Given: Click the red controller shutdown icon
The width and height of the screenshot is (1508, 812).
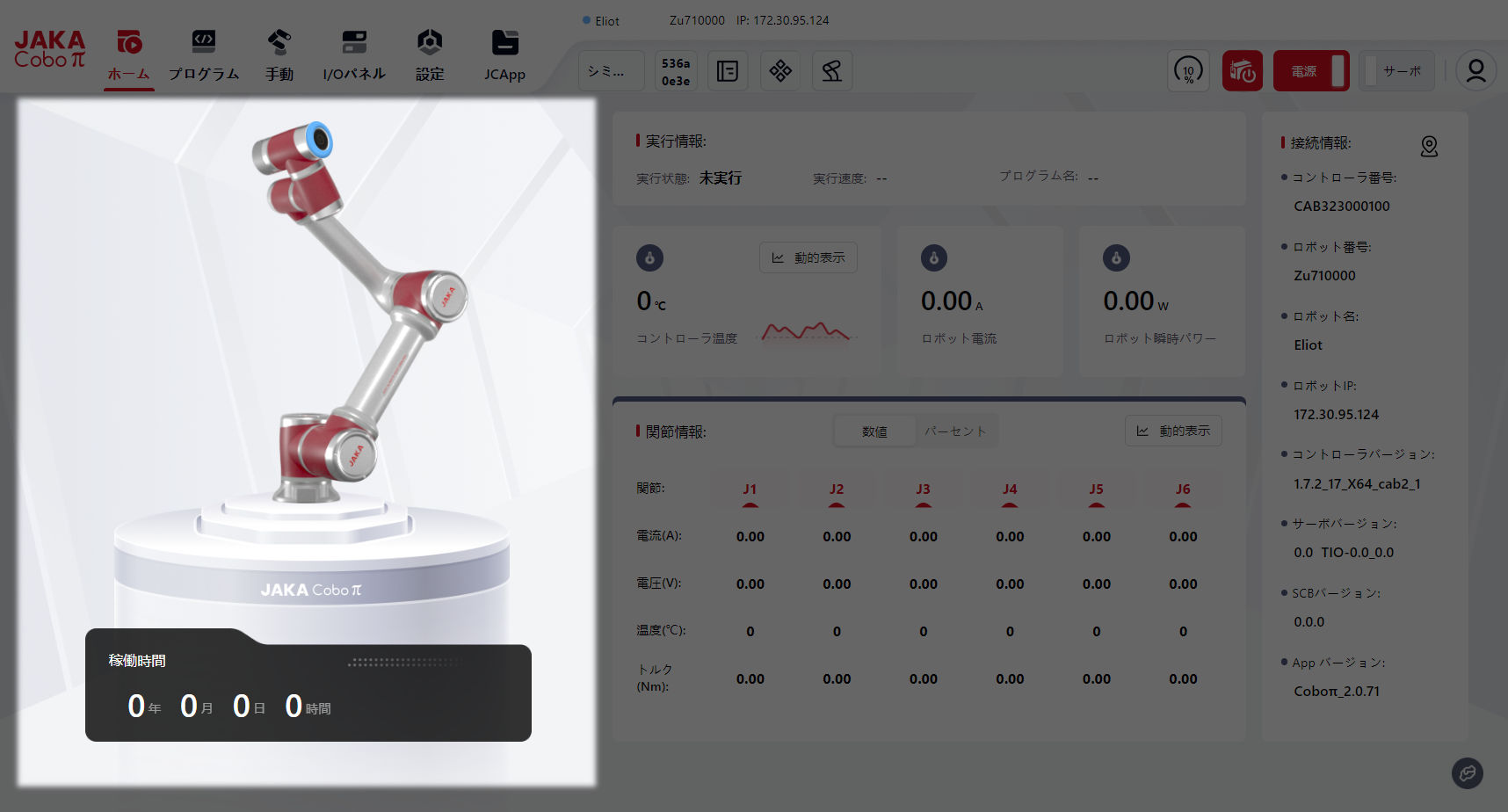Looking at the screenshot, I should coord(1242,71).
